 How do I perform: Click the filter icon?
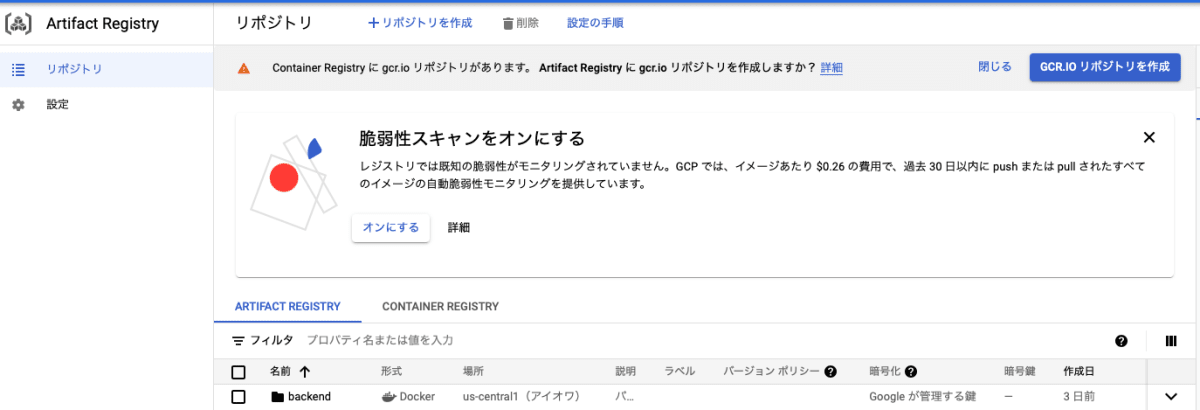(x=239, y=341)
